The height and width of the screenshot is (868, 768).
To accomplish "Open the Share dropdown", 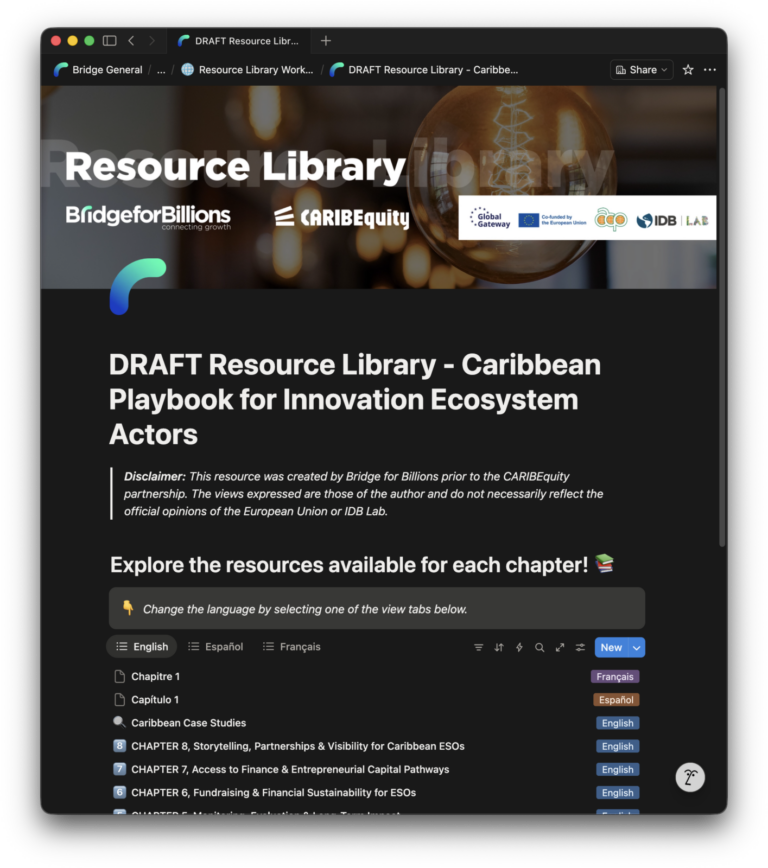I will click(641, 70).
